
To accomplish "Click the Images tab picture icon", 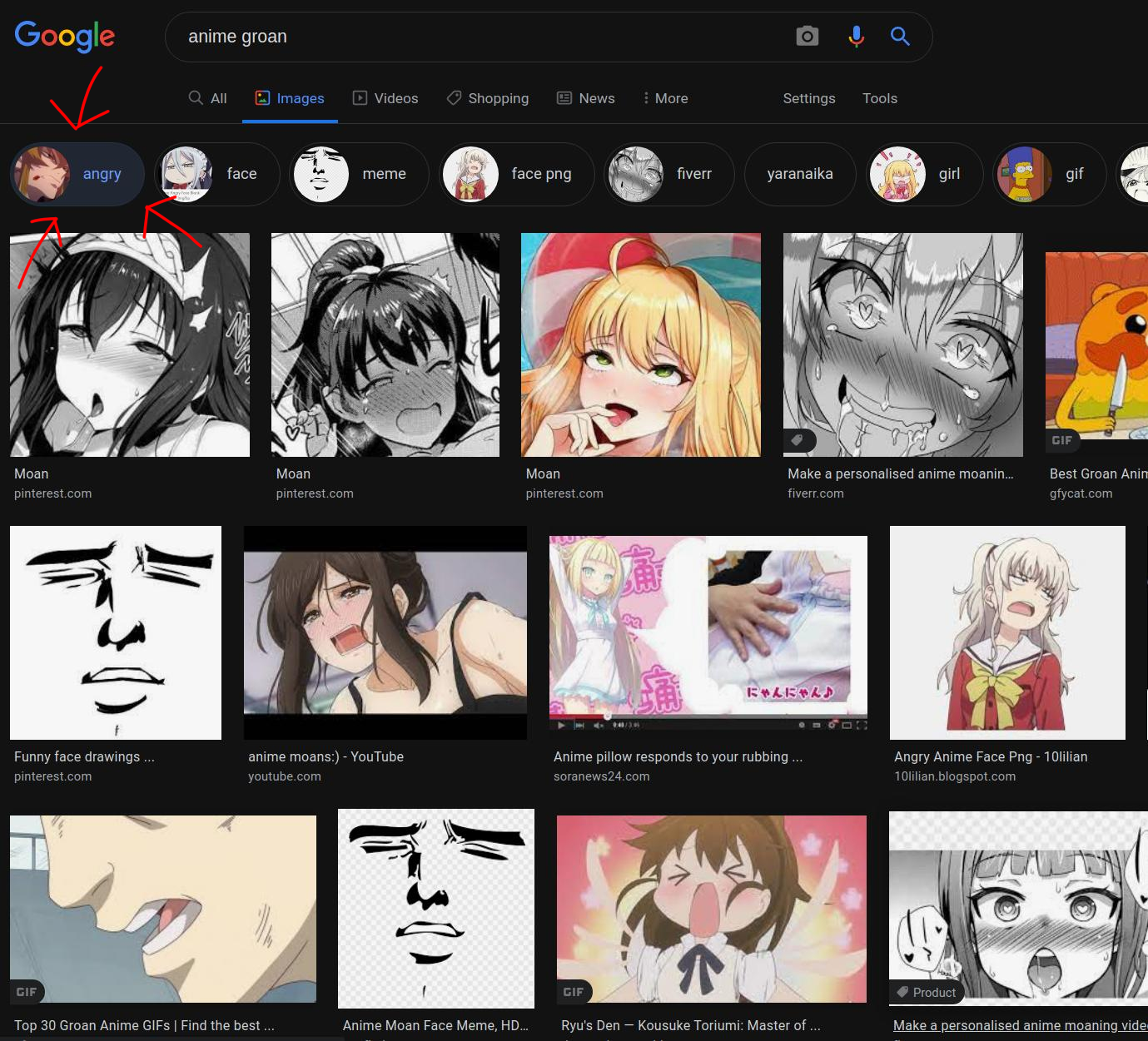I will click(x=262, y=97).
